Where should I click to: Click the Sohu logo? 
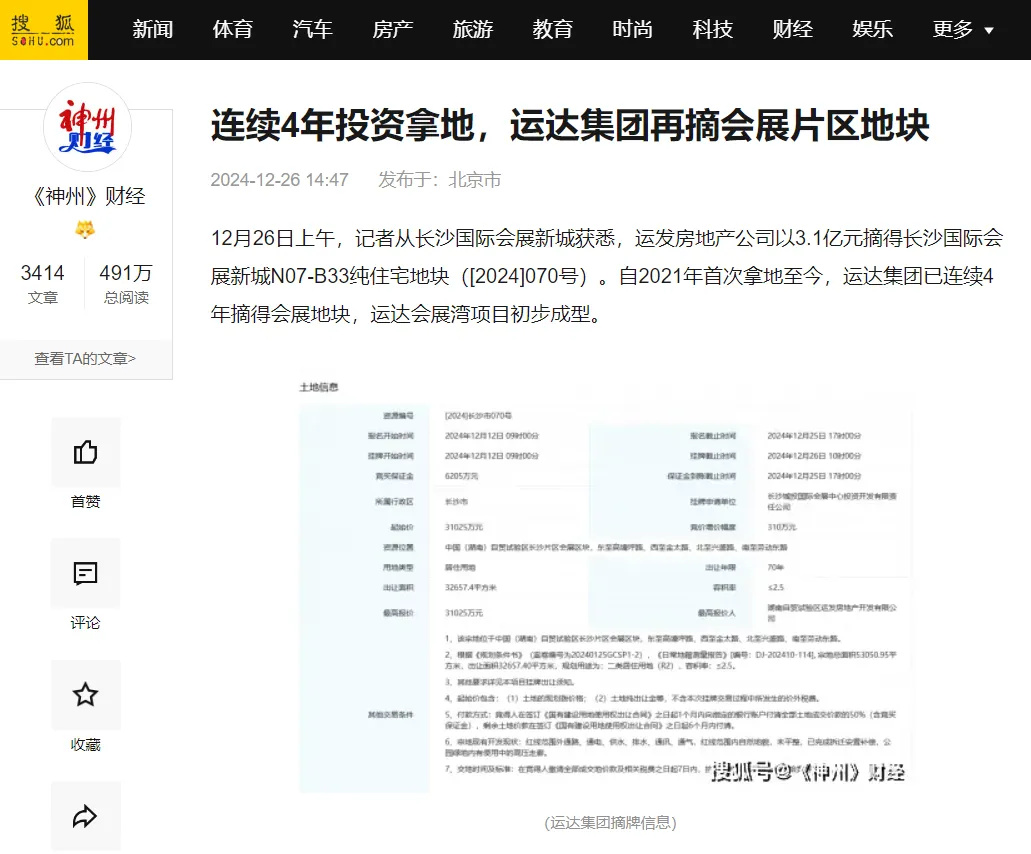click(x=43, y=30)
